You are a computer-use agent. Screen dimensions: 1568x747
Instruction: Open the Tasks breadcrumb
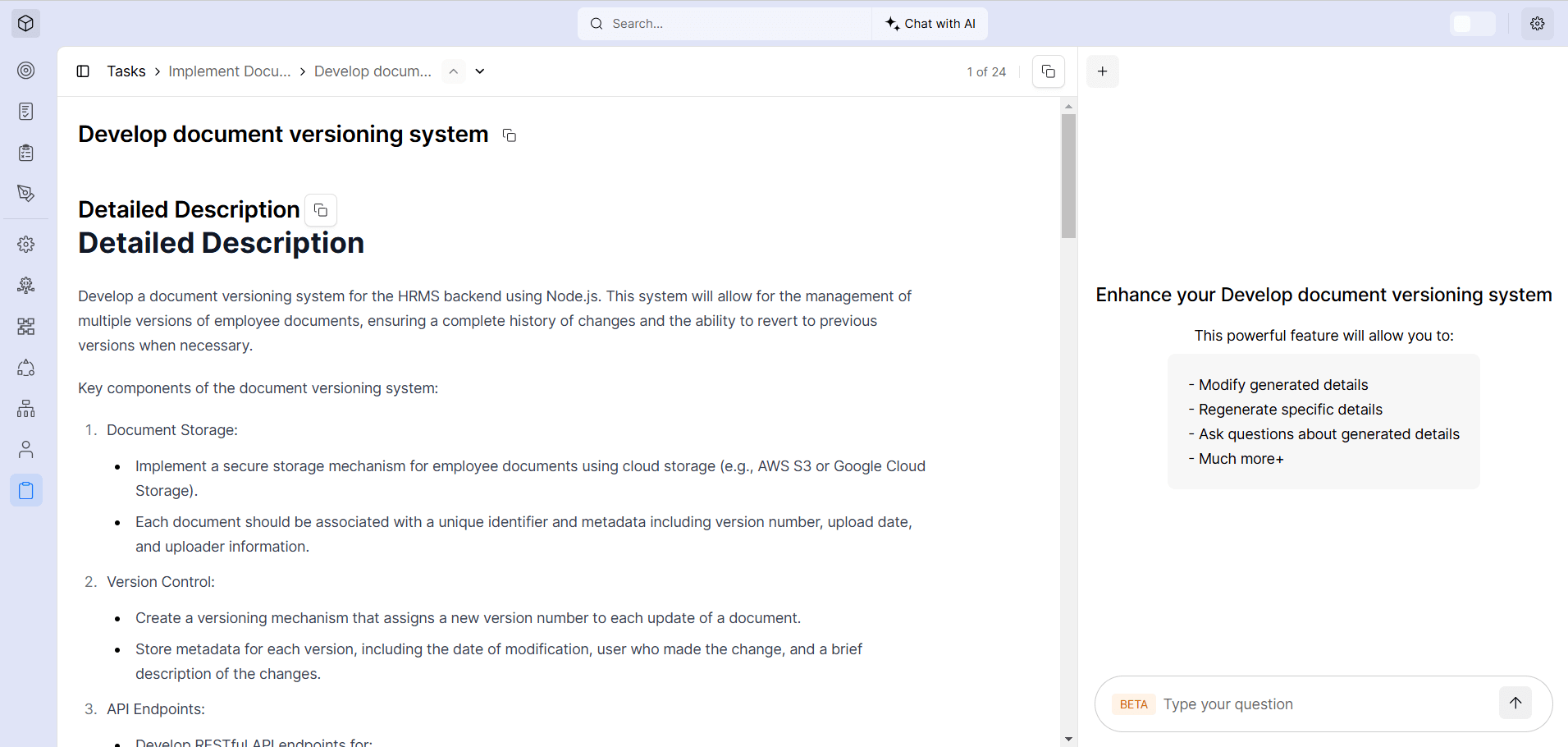[x=126, y=71]
